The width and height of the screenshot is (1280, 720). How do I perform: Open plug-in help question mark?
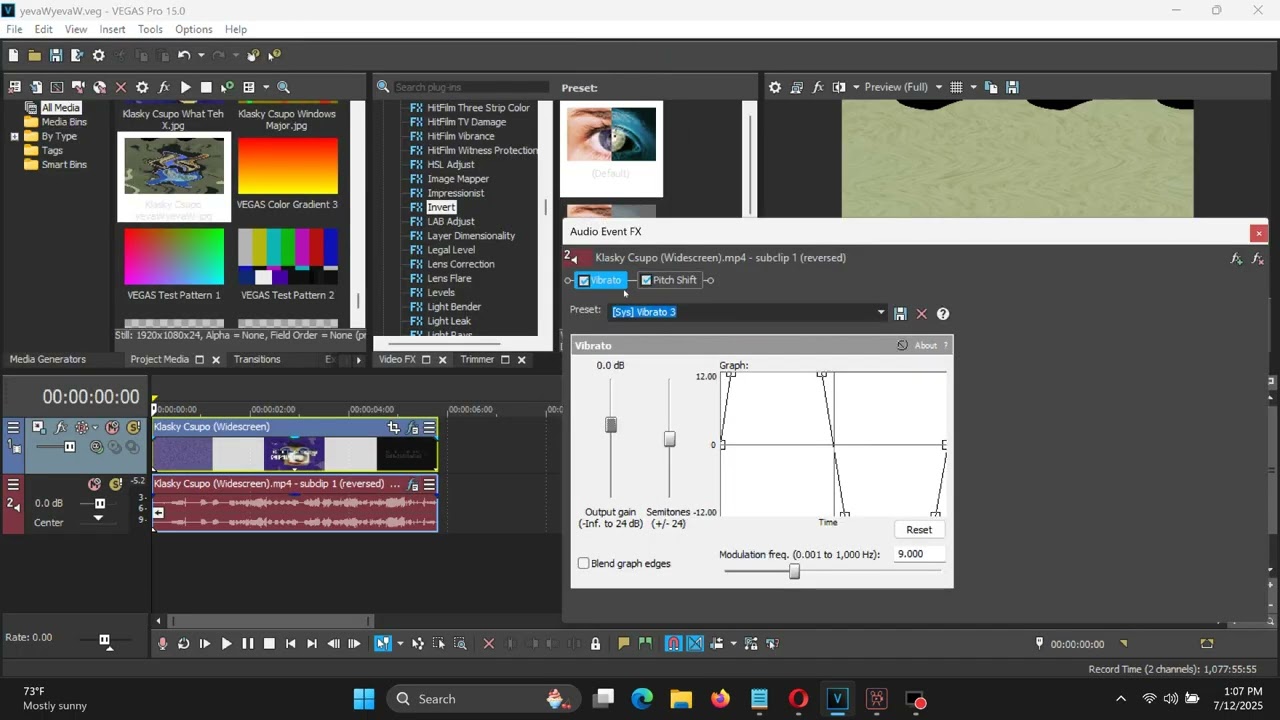tap(943, 313)
